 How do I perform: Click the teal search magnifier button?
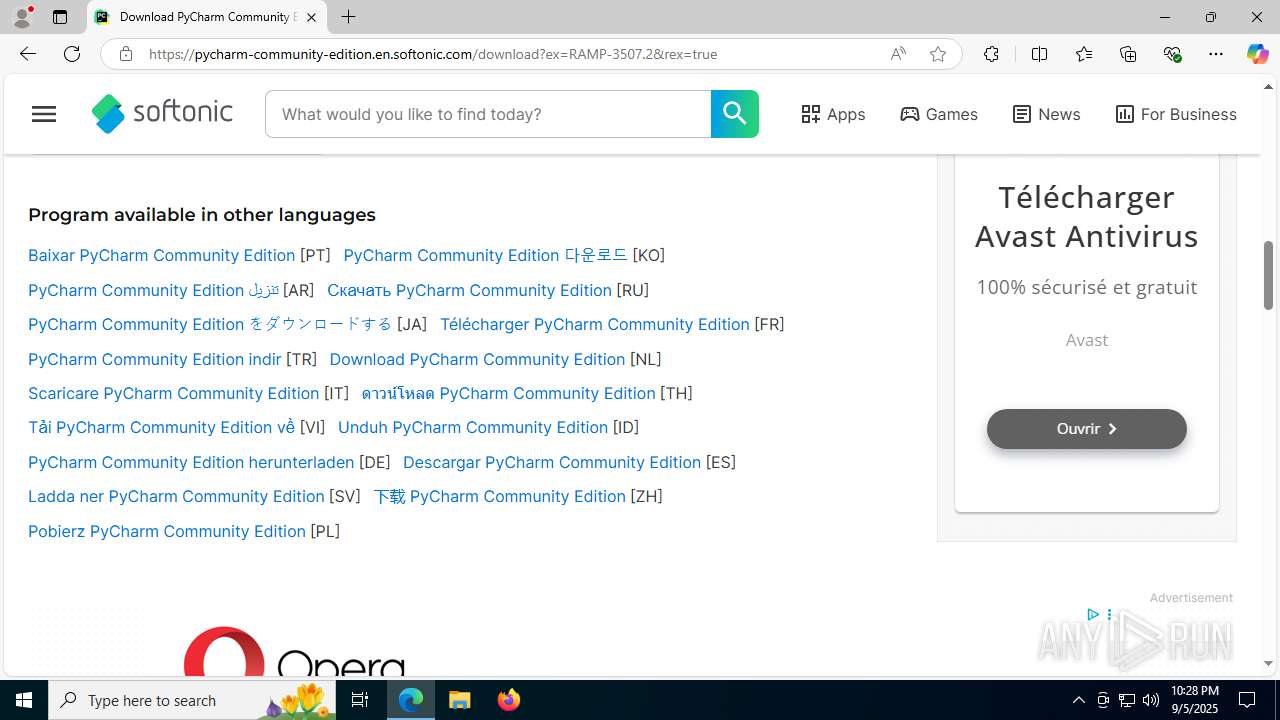pyautogui.click(x=734, y=114)
